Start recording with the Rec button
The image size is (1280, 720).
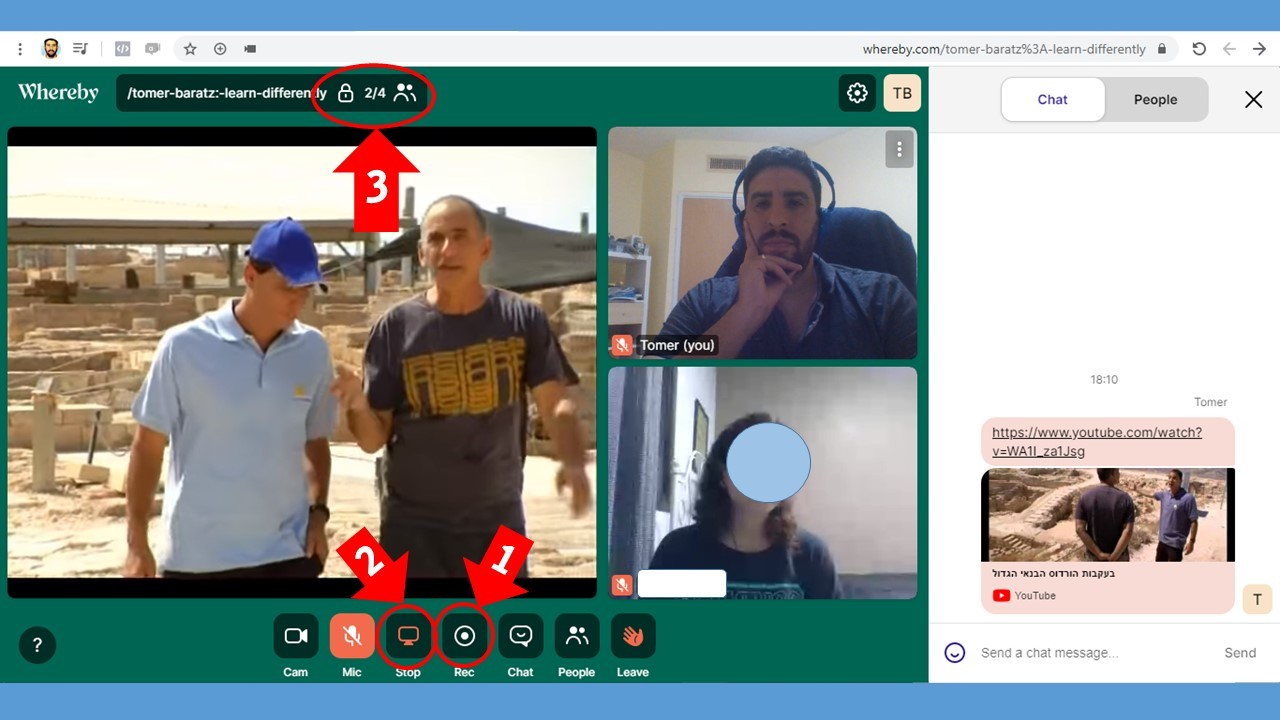(x=464, y=636)
